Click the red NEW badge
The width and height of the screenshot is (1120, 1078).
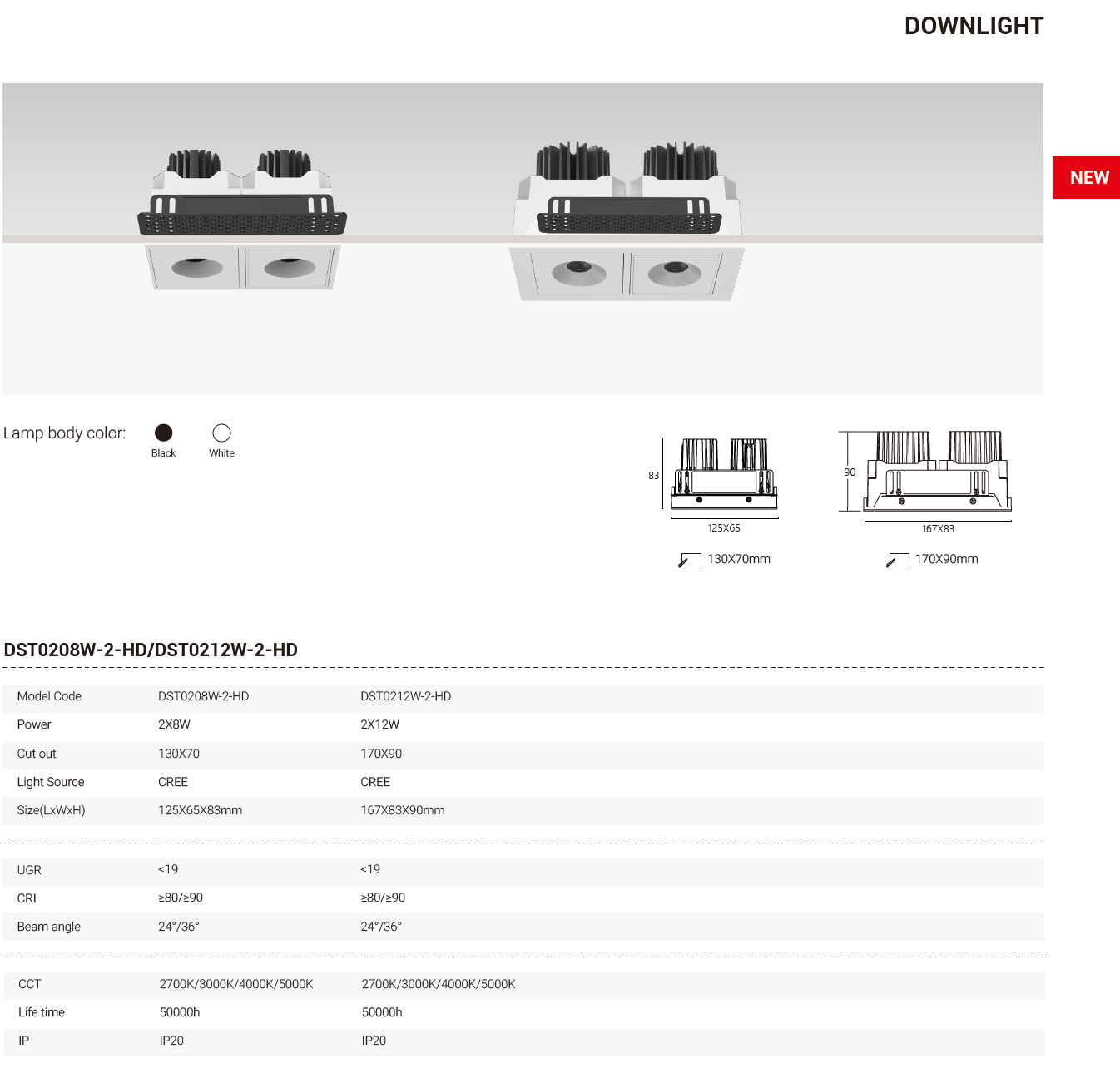(x=1086, y=177)
